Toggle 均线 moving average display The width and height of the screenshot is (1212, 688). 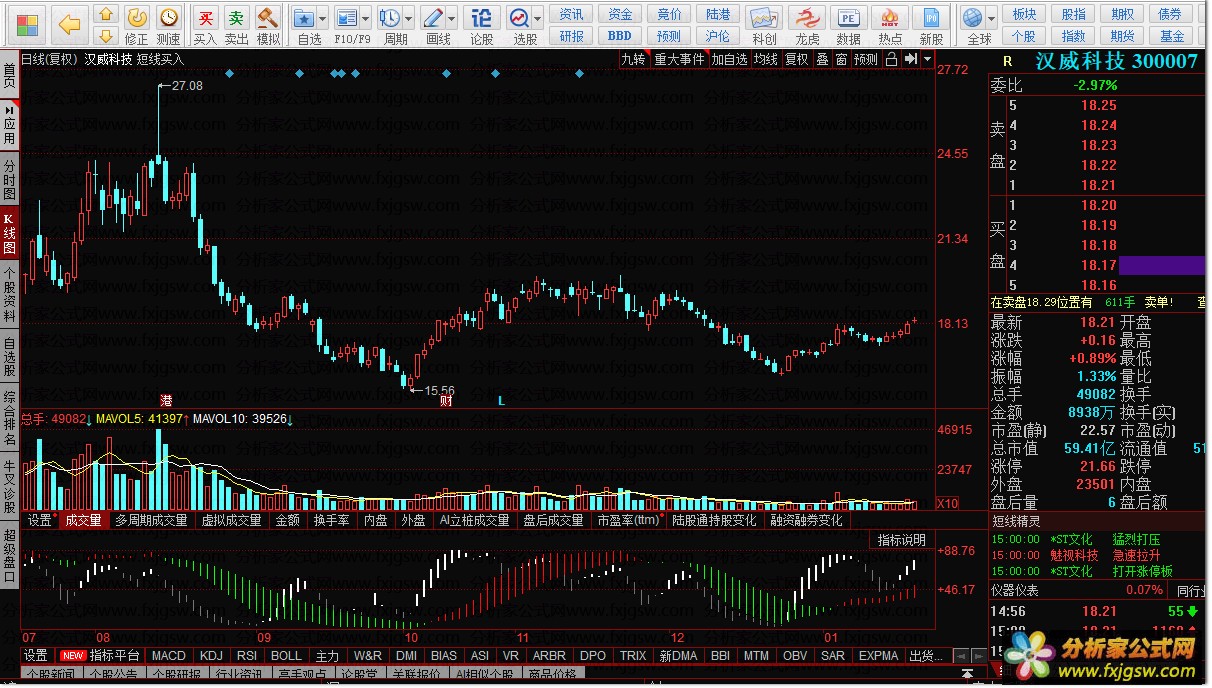click(766, 59)
